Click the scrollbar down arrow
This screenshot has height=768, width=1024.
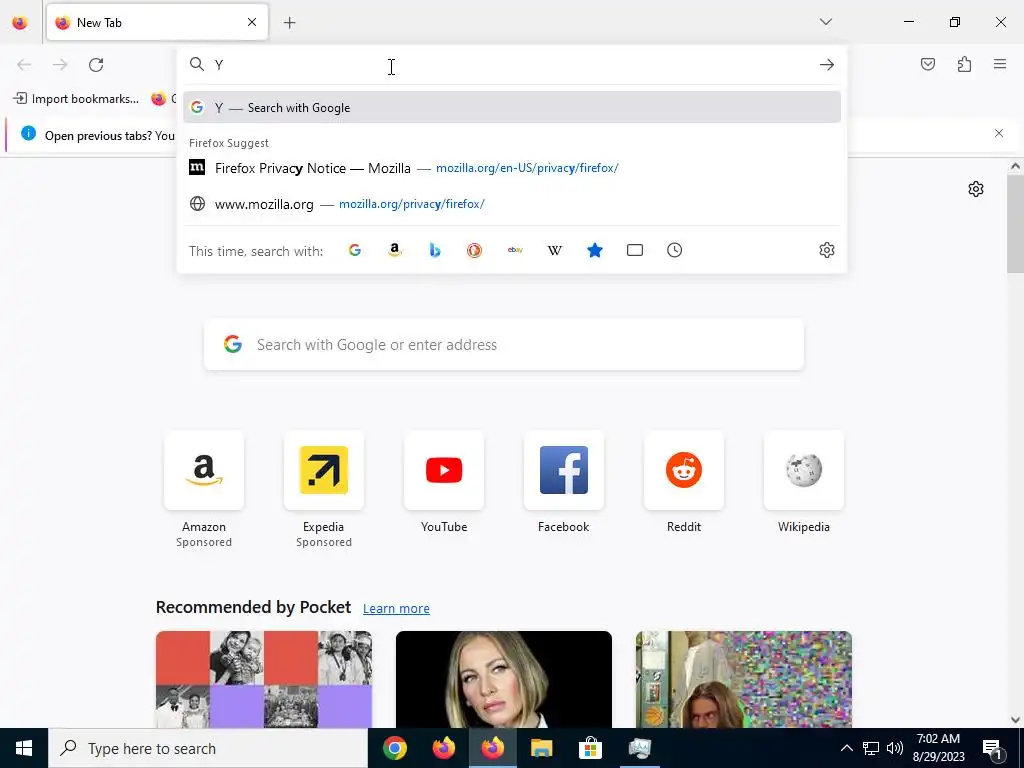pyautogui.click(x=1015, y=720)
